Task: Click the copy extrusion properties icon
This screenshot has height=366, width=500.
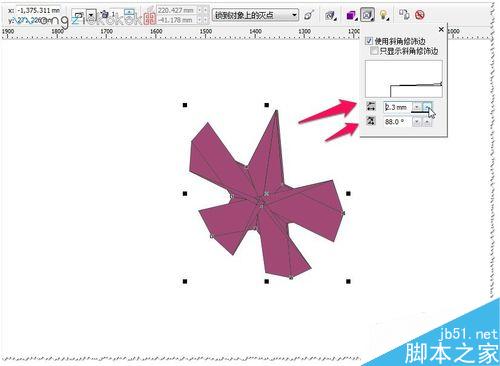Action: pos(404,14)
